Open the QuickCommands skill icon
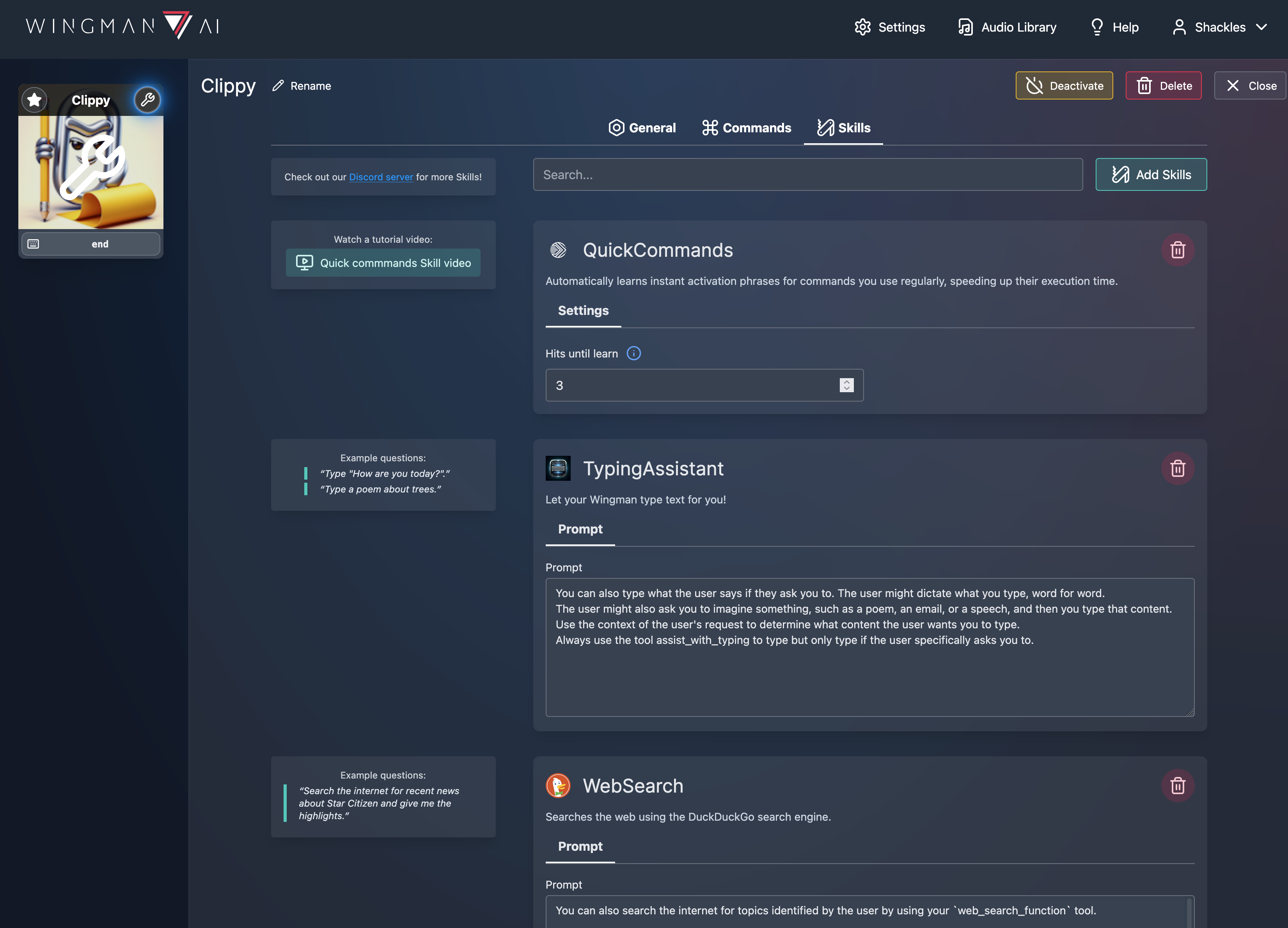The width and height of the screenshot is (1288, 928). (x=559, y=250)
